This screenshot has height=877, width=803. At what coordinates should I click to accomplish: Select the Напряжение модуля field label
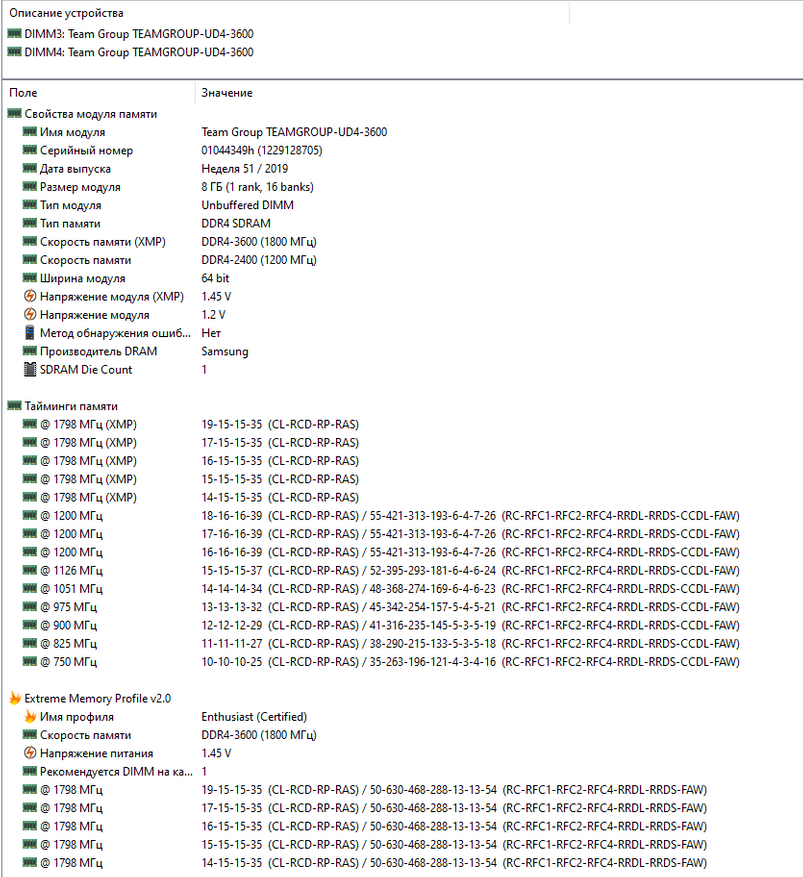coord(95,315)
